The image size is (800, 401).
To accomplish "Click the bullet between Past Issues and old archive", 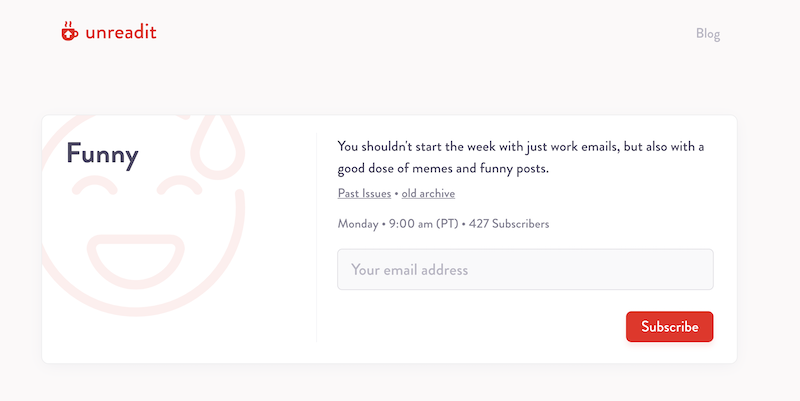I will point(396,193).
